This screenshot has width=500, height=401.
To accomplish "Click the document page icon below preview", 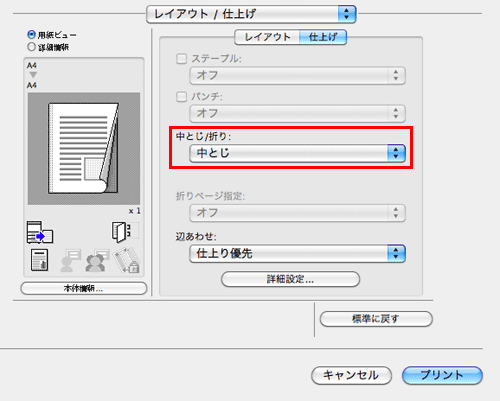I will [39, 260].
